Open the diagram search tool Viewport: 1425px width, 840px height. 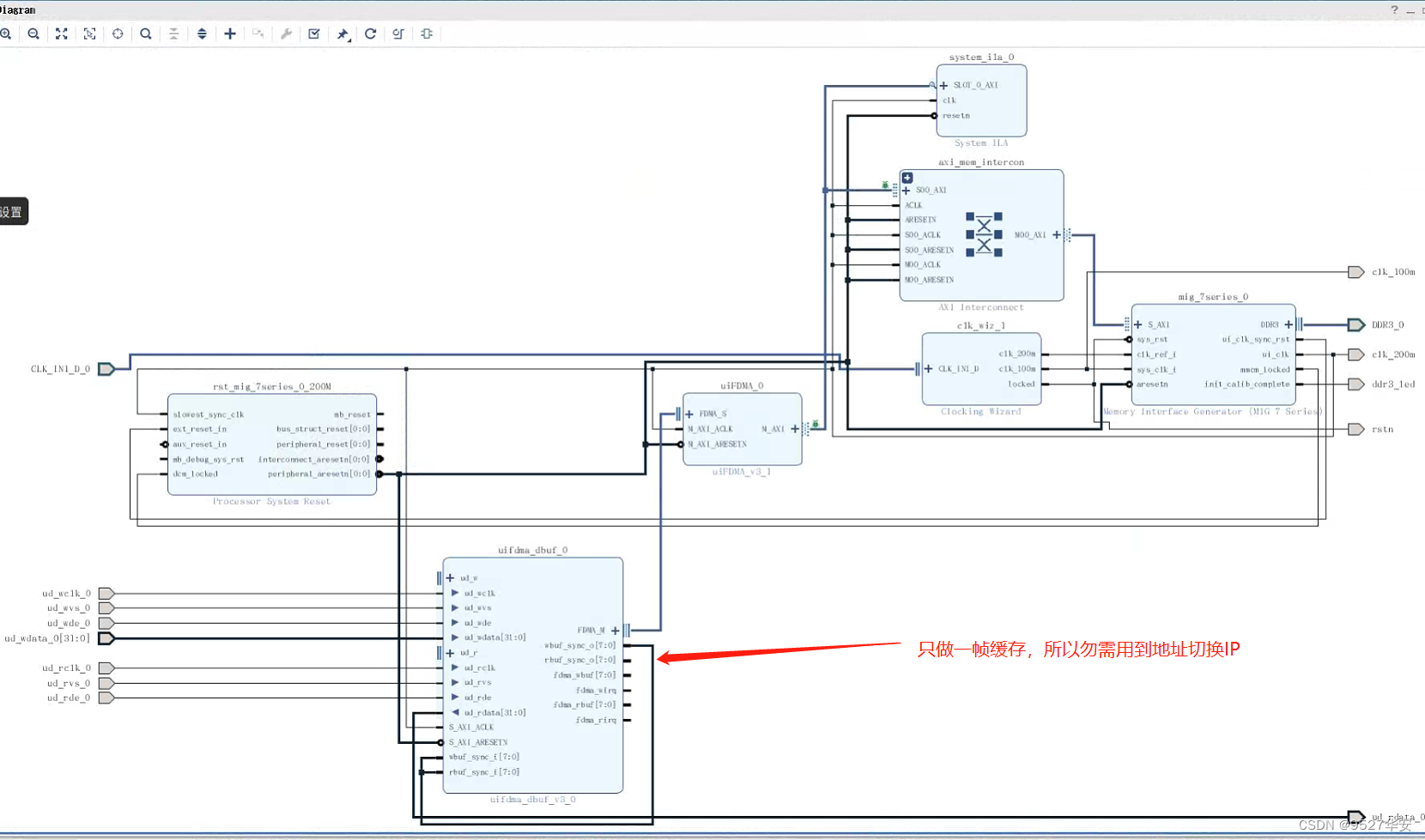coord(146,34)
